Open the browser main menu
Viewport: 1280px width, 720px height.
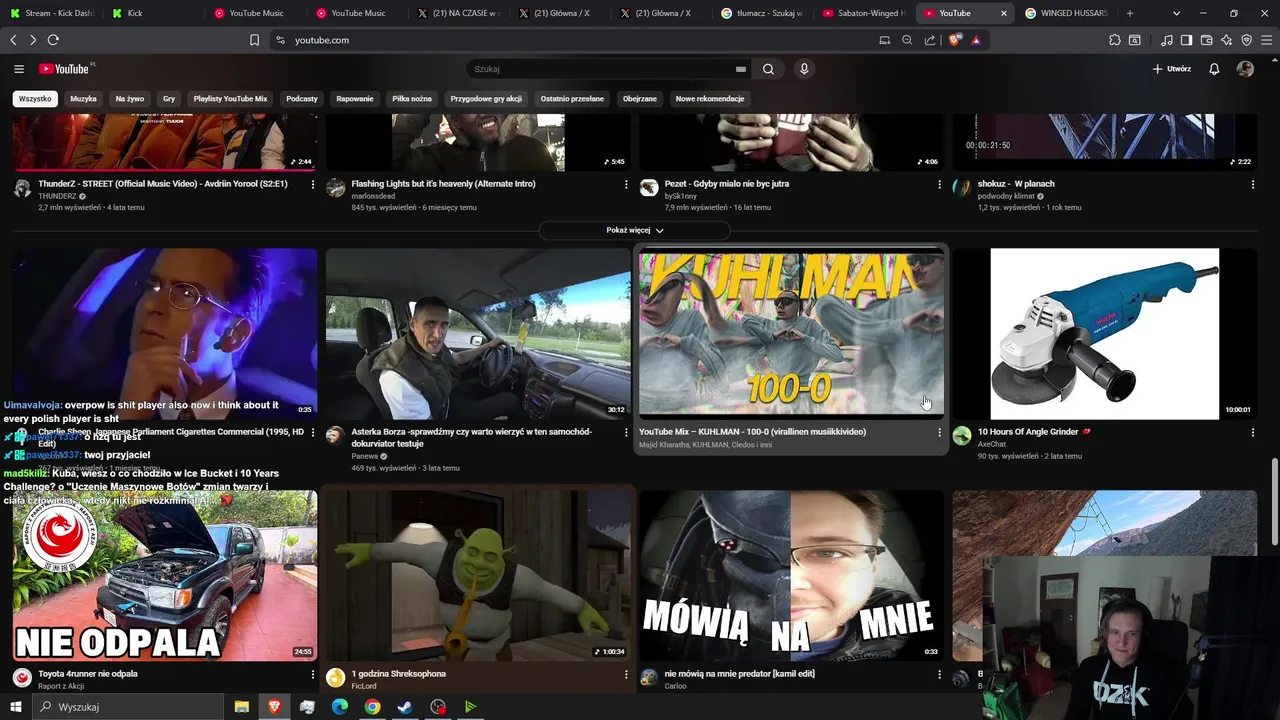point(1266,40)
